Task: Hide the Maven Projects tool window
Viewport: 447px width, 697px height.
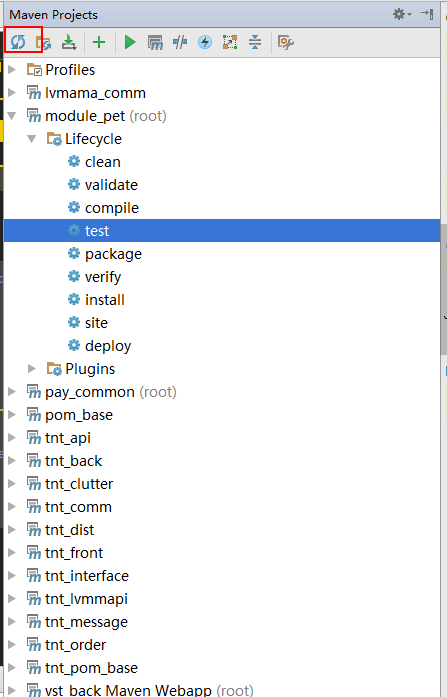Action: (x=427, y=14)
